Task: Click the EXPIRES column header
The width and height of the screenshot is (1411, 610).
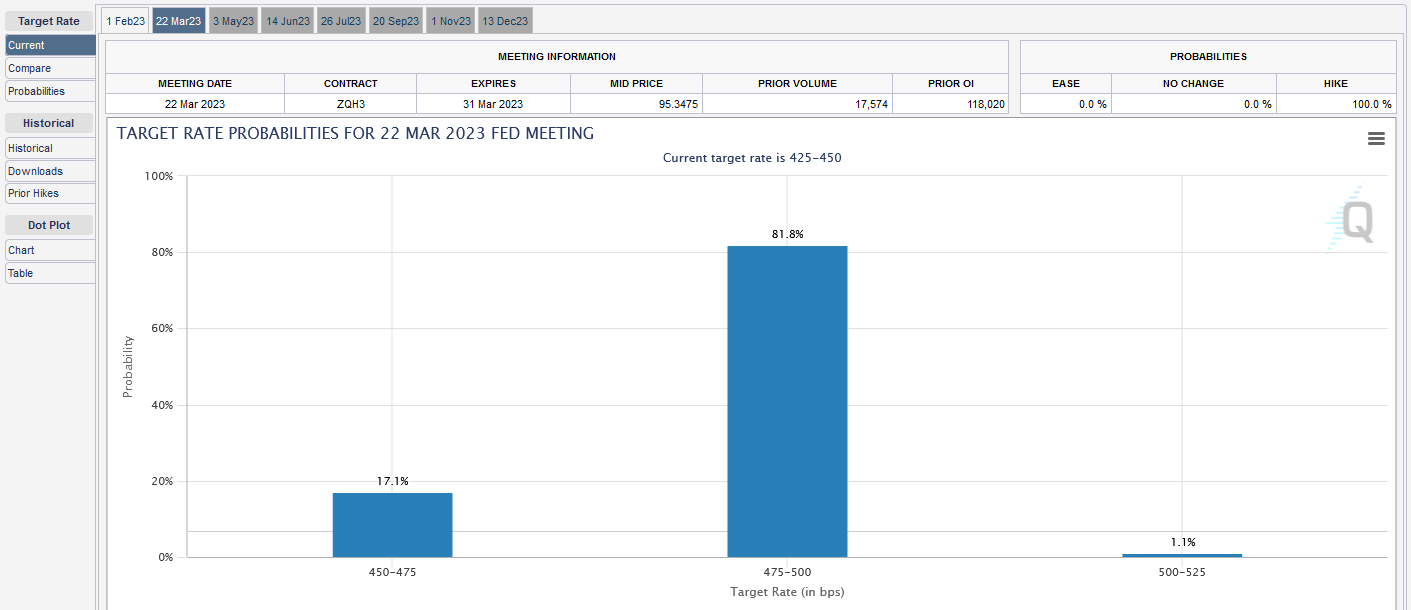Action: [494, 84]
